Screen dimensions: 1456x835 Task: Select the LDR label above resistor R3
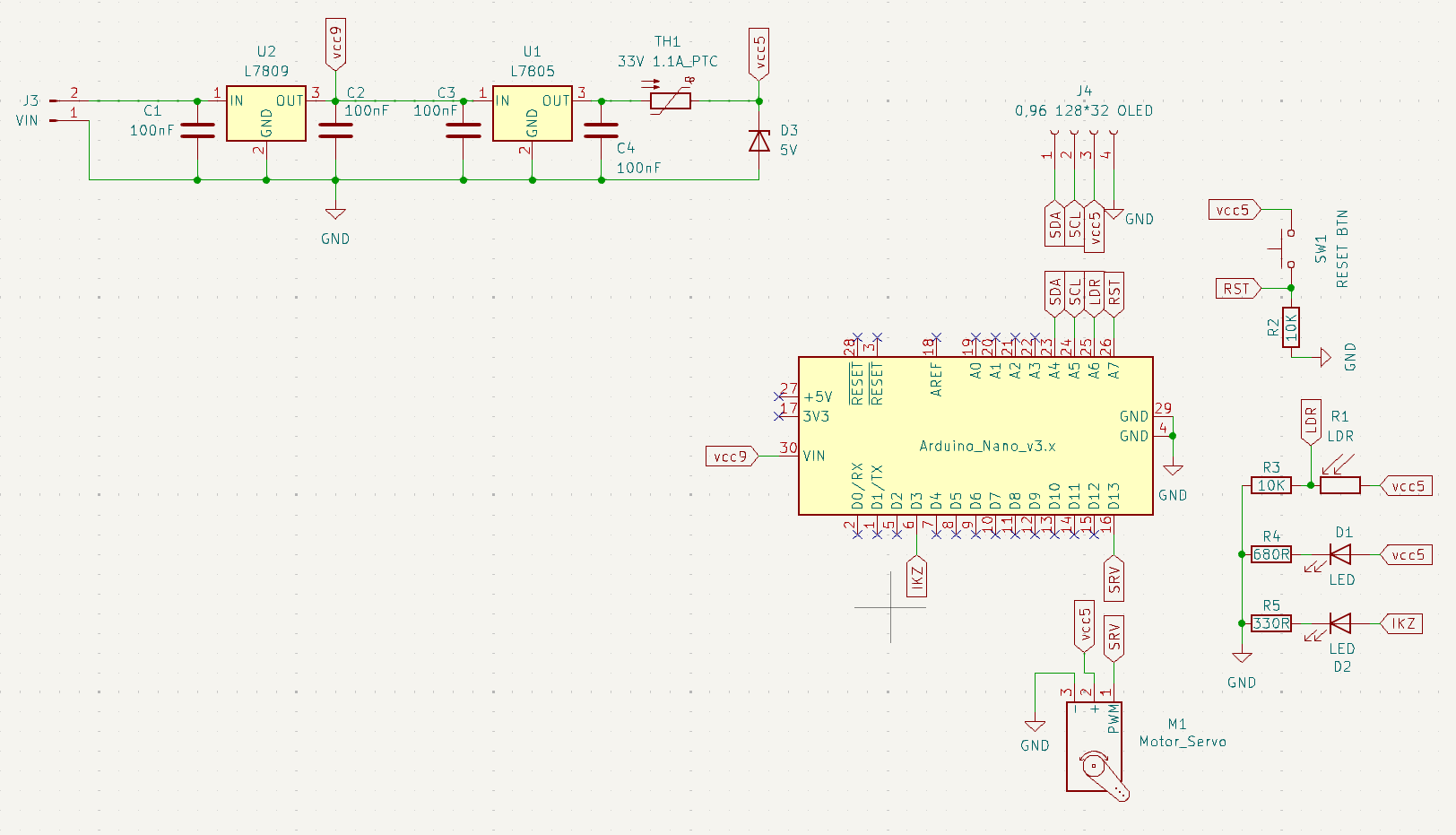coord(1311,421)
